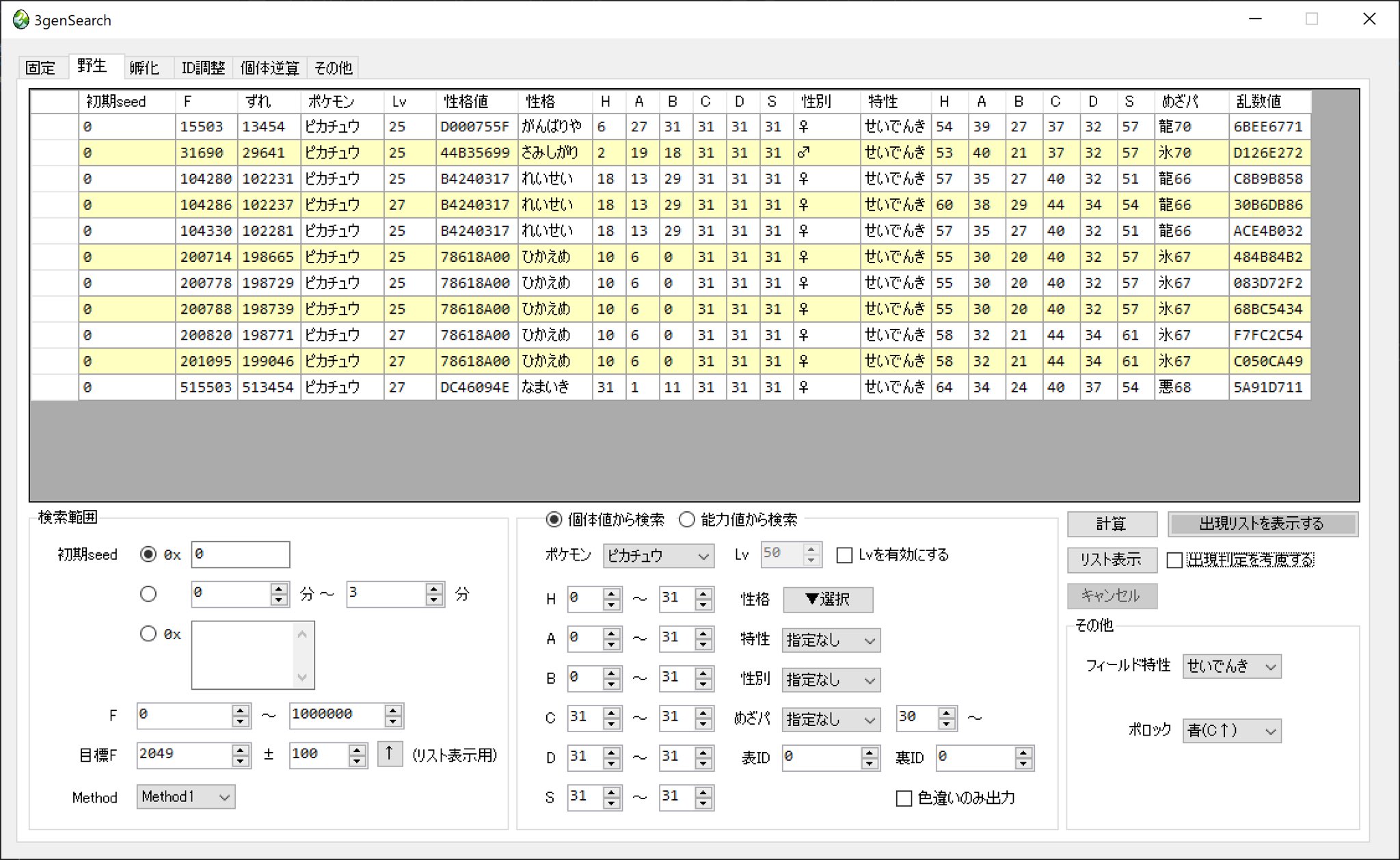Decrease the S maximum value spinner
This screenshot has height=860, width=1400.
703,803
